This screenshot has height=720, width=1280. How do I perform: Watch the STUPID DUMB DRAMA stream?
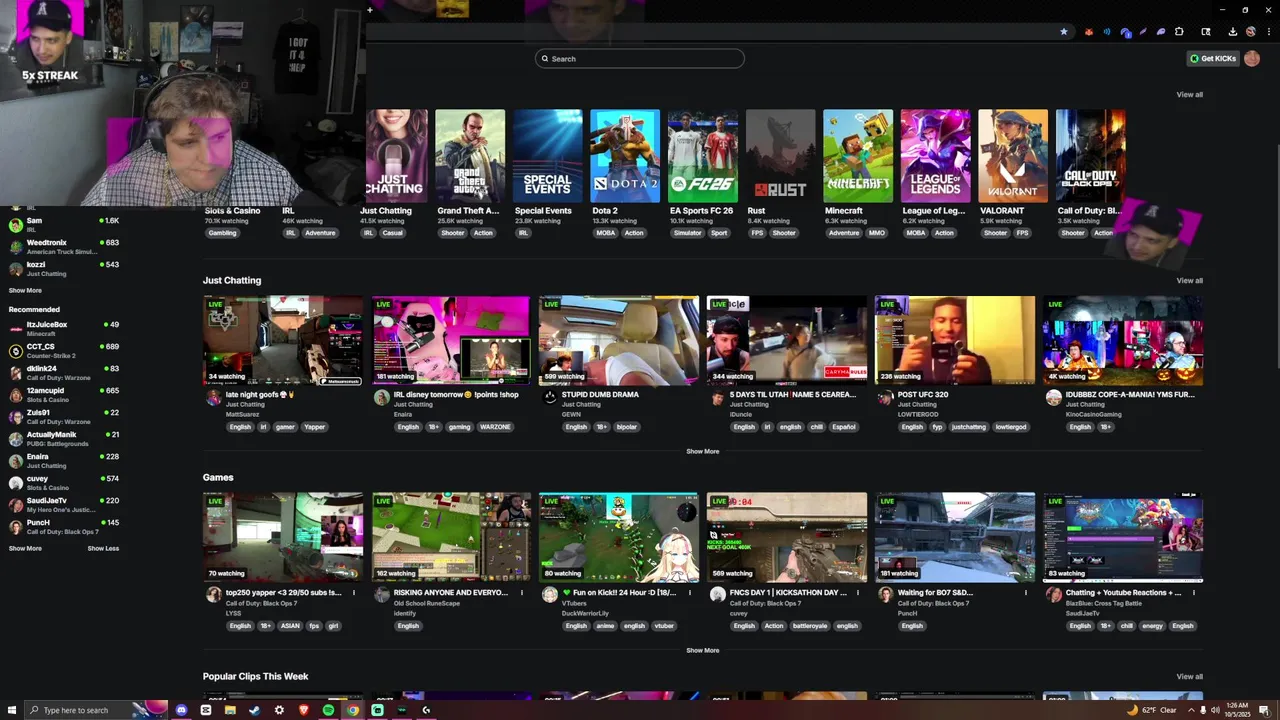(x=619, y=340)
